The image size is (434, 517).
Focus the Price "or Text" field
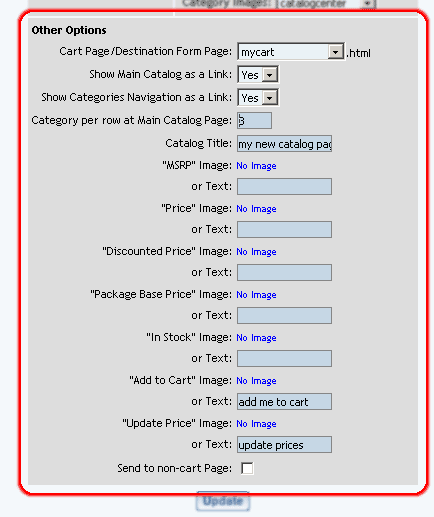click(x=284, y=229)
